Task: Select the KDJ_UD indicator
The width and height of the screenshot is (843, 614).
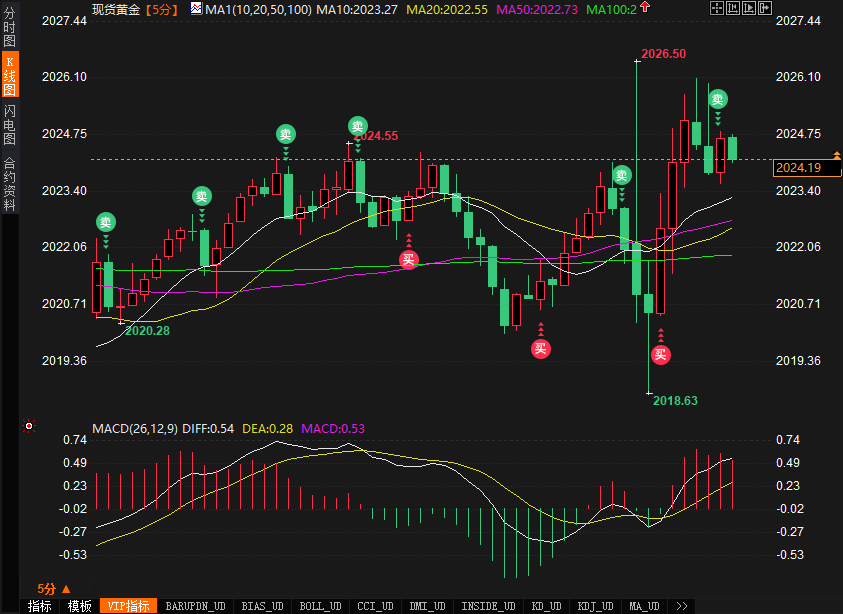Action: pyautogui.click(x=595, y=606)
